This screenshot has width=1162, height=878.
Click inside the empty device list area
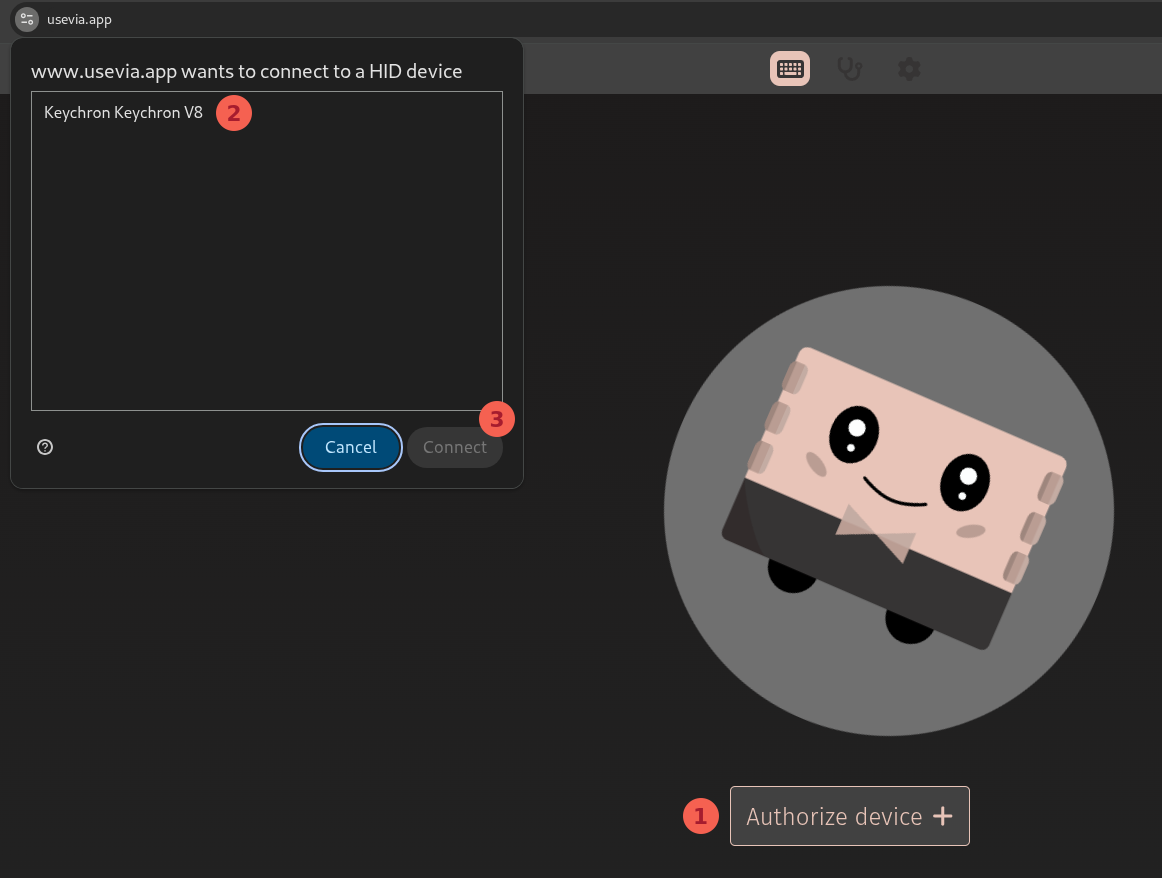coord(267,270)
